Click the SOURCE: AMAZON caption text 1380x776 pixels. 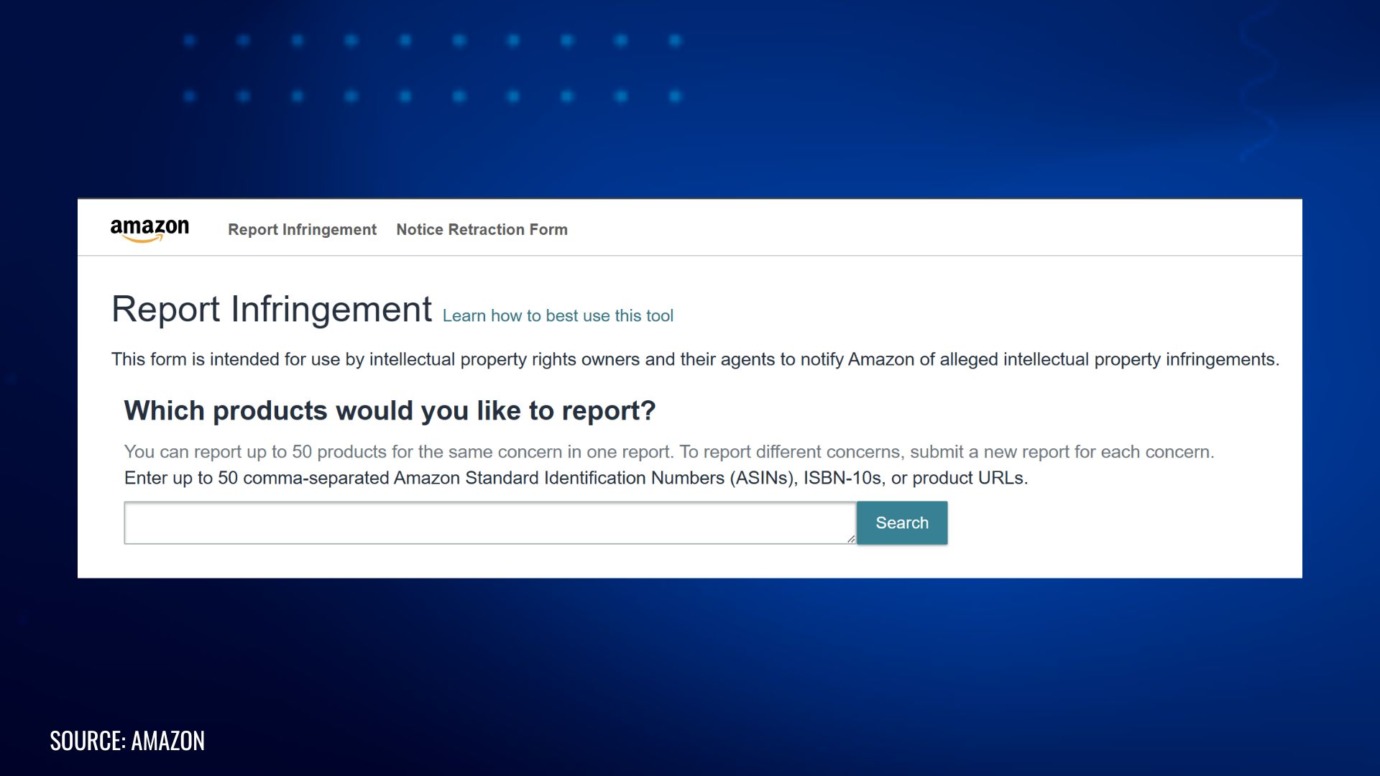127,740
